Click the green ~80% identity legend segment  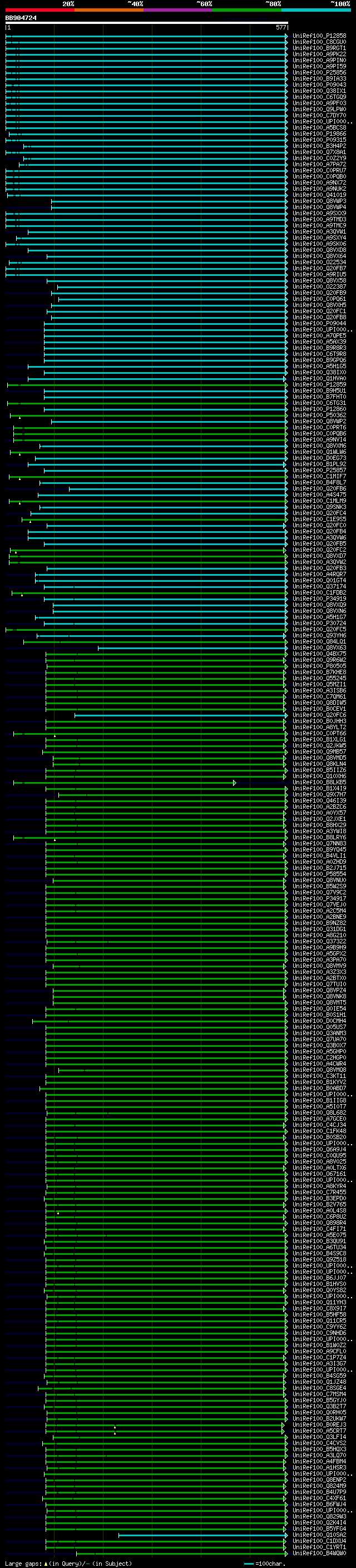point(248,10)
